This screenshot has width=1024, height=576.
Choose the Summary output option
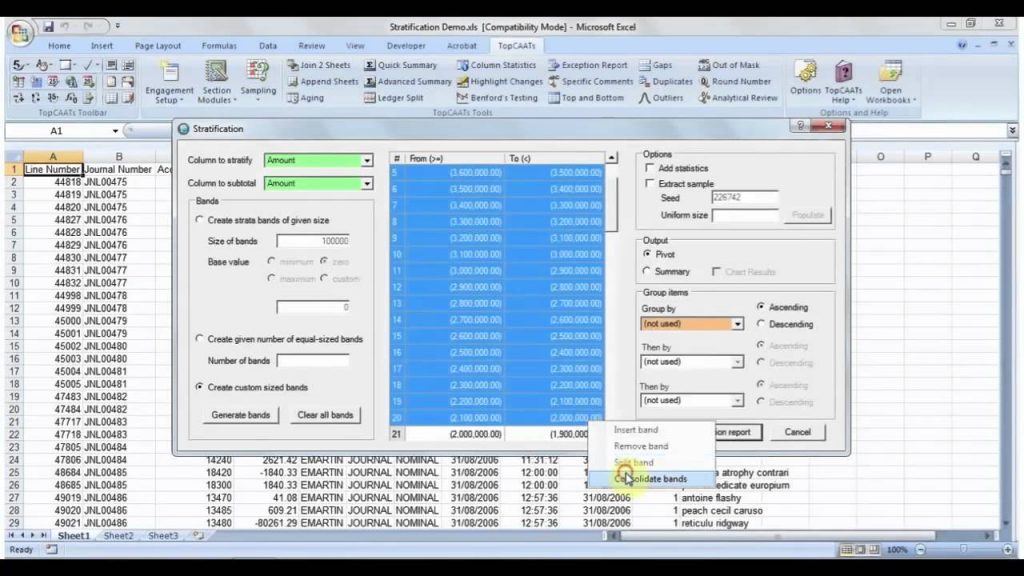coord(646,272)
